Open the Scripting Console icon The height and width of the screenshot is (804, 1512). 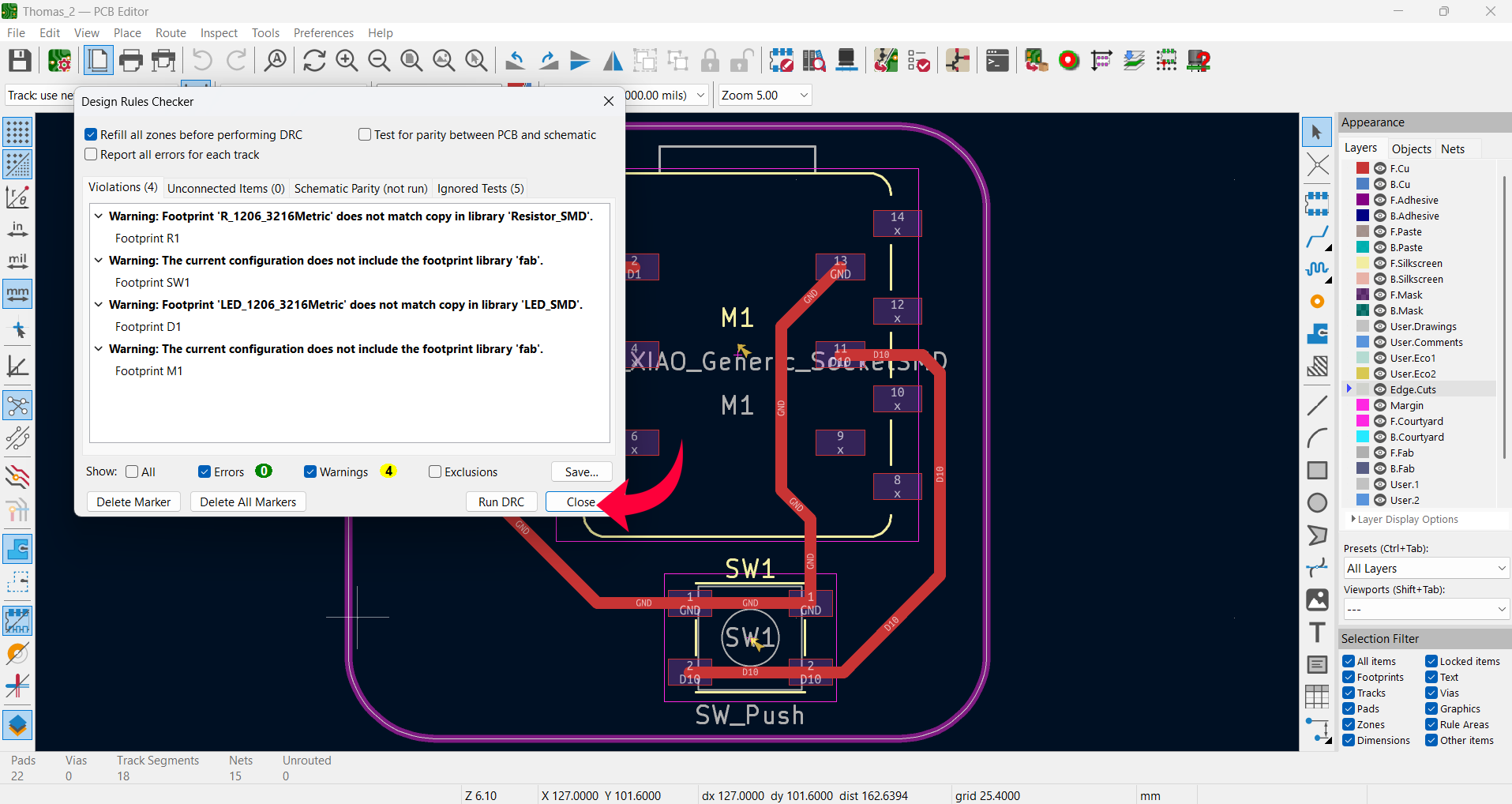pyautogui.click(x=997, y=61)
